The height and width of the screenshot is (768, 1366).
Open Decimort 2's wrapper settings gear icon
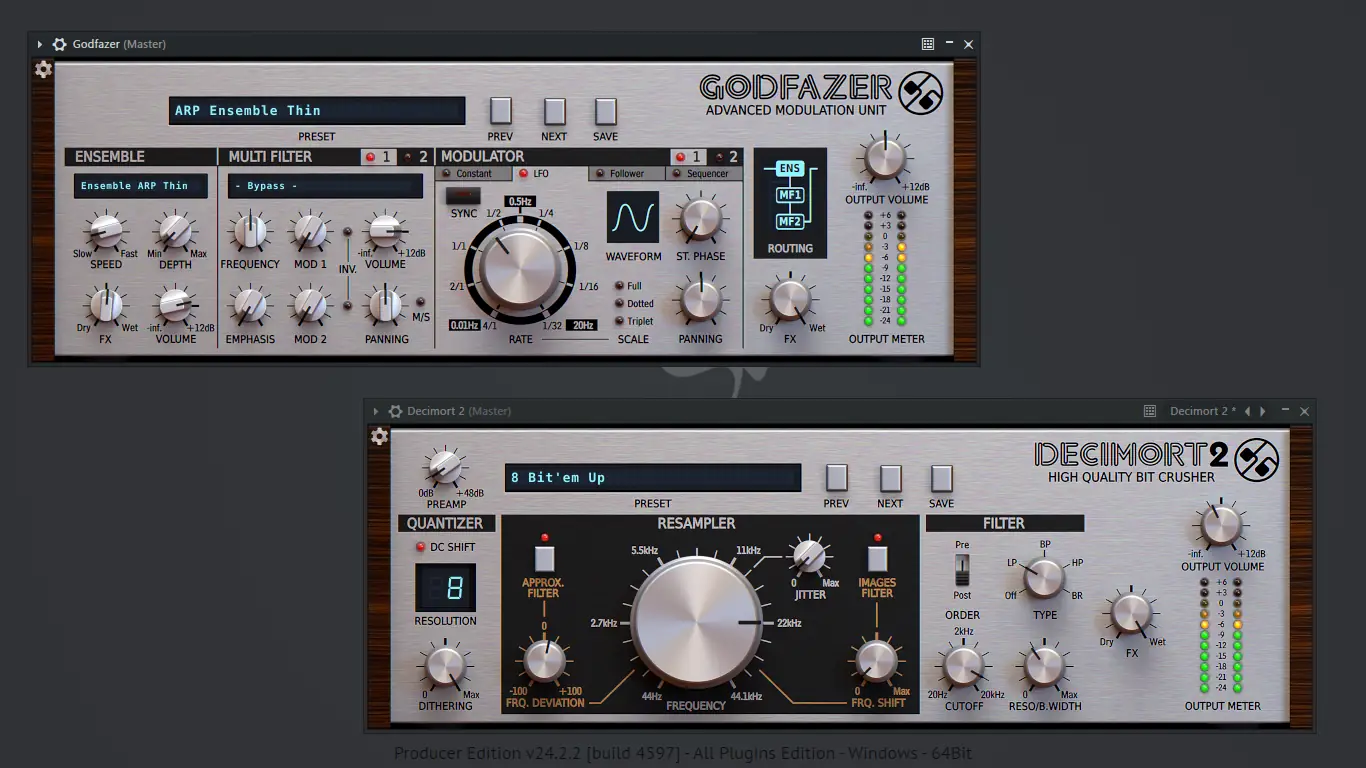click(x=379, y=436)
